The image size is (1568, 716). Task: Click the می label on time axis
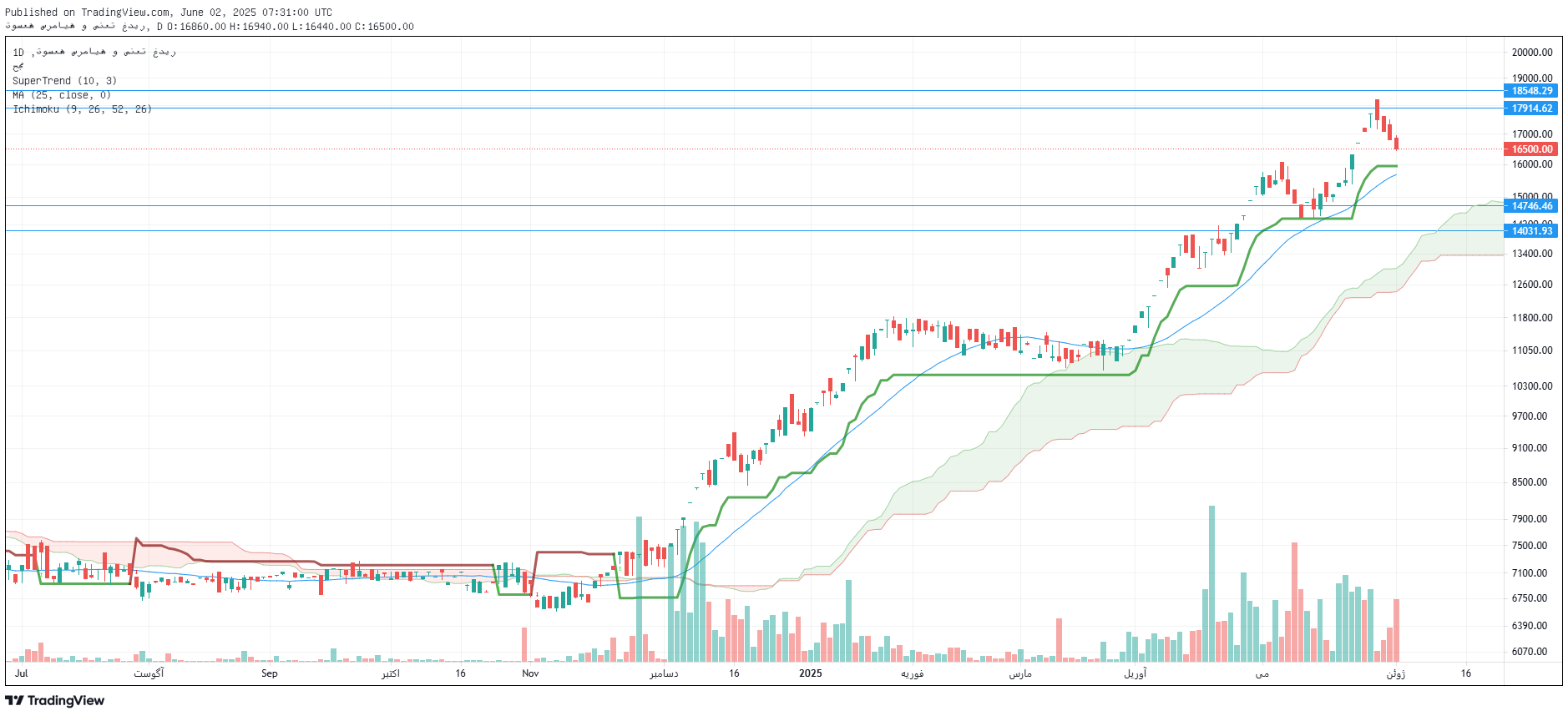pyautogui.click(x=1262, y=673)
